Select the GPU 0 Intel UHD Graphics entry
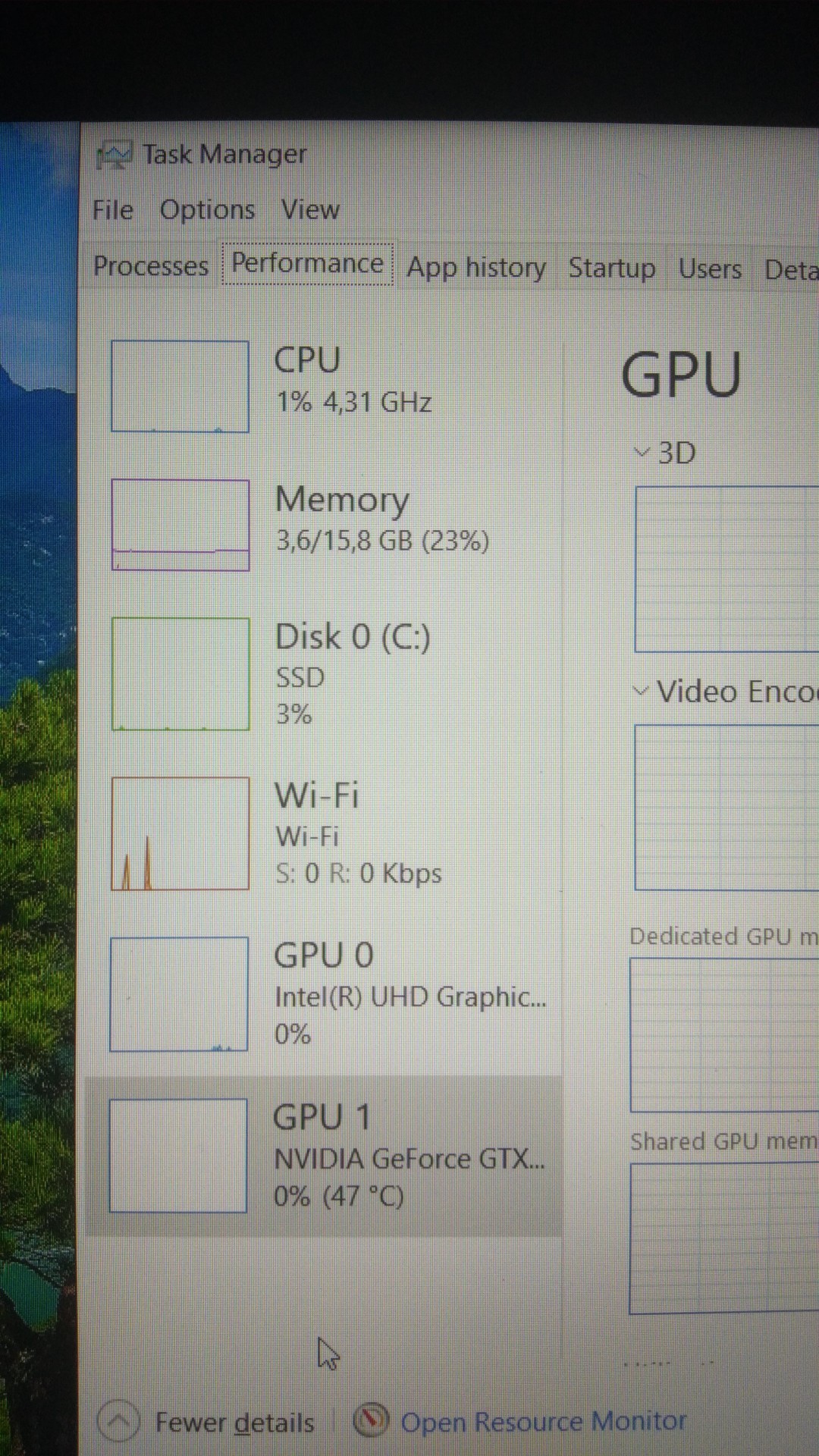This screenshot has height=1456, width=819. click(x=324, y=994)
